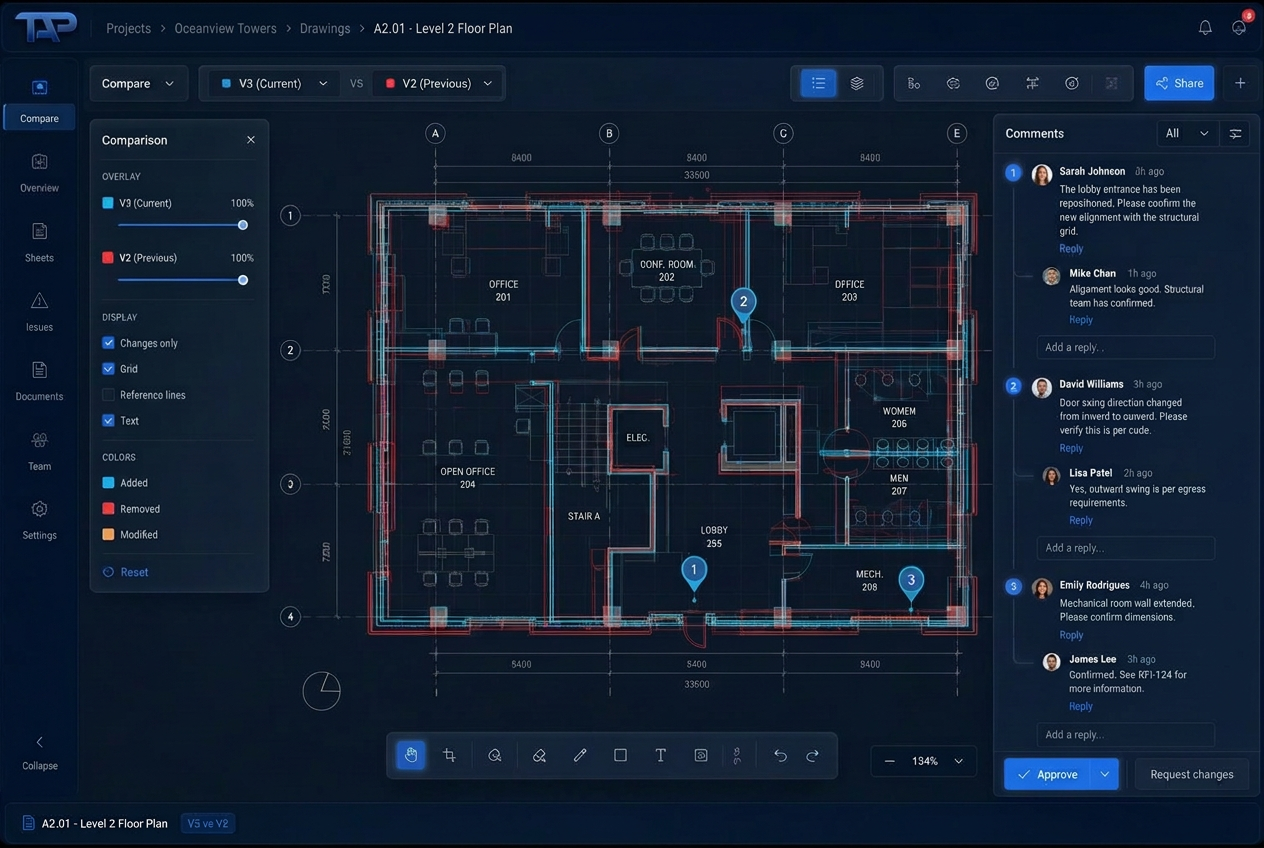Go to Projects breadcrumb
1264x848 pixels.
click(129, 28)
